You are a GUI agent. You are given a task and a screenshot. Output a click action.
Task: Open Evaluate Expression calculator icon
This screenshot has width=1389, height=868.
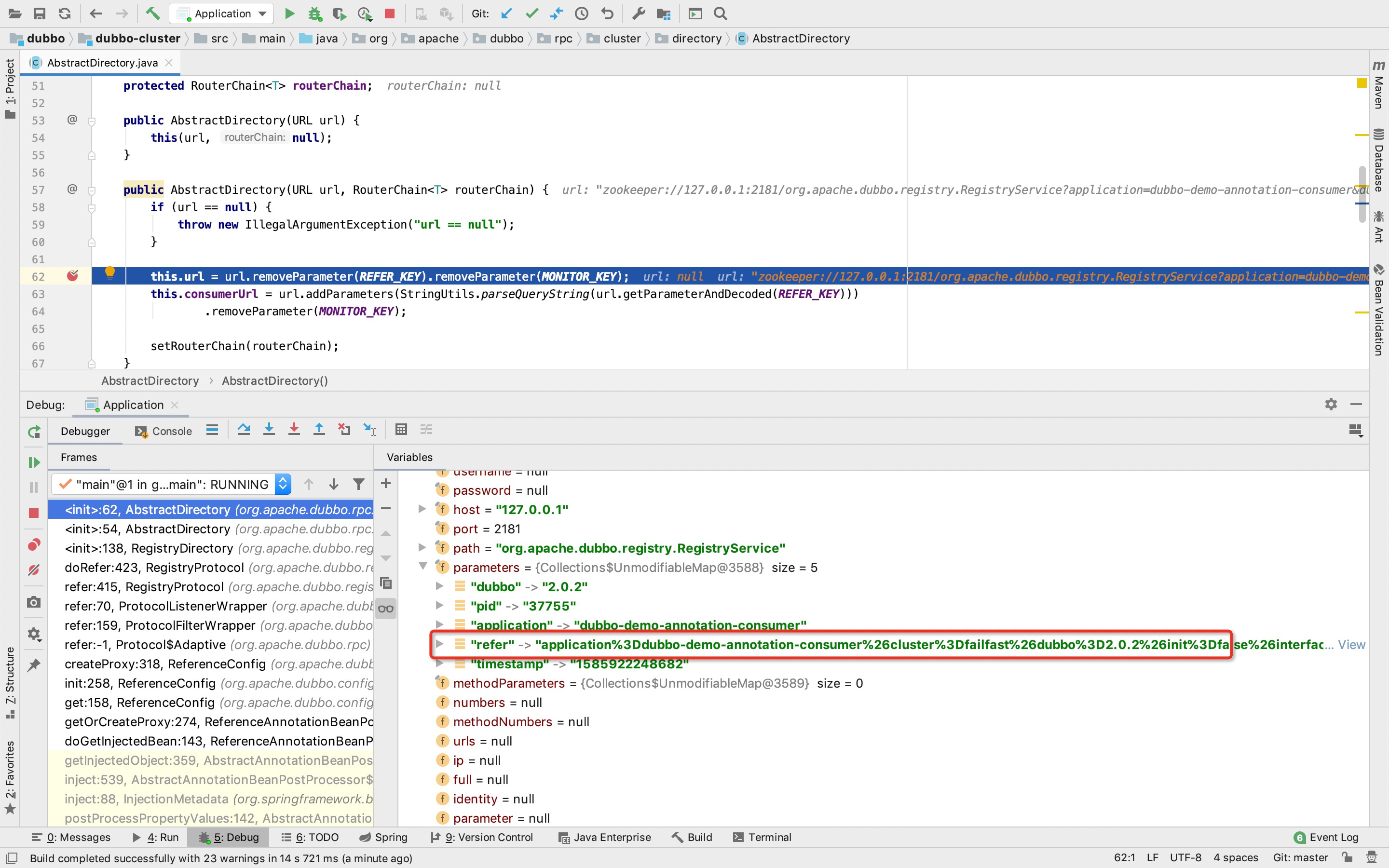coord(401,429)
